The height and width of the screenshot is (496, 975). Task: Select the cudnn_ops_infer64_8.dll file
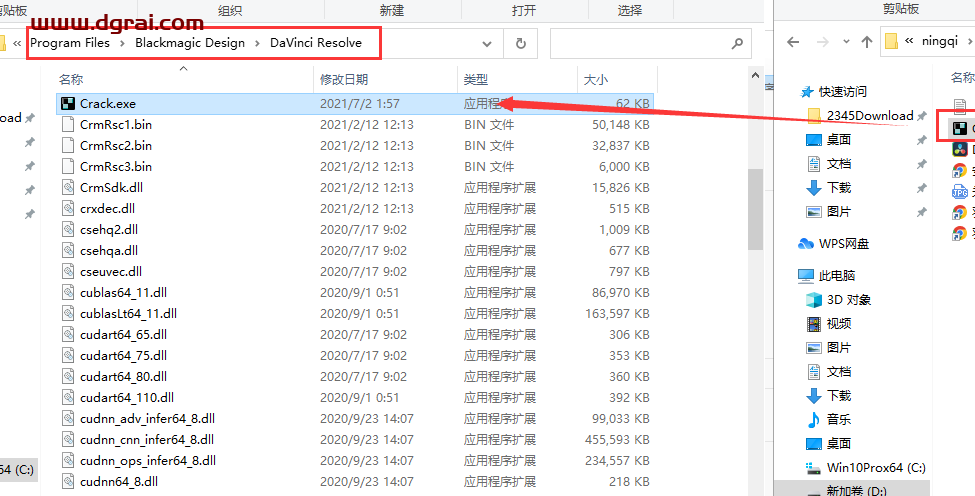pos(354,461)
